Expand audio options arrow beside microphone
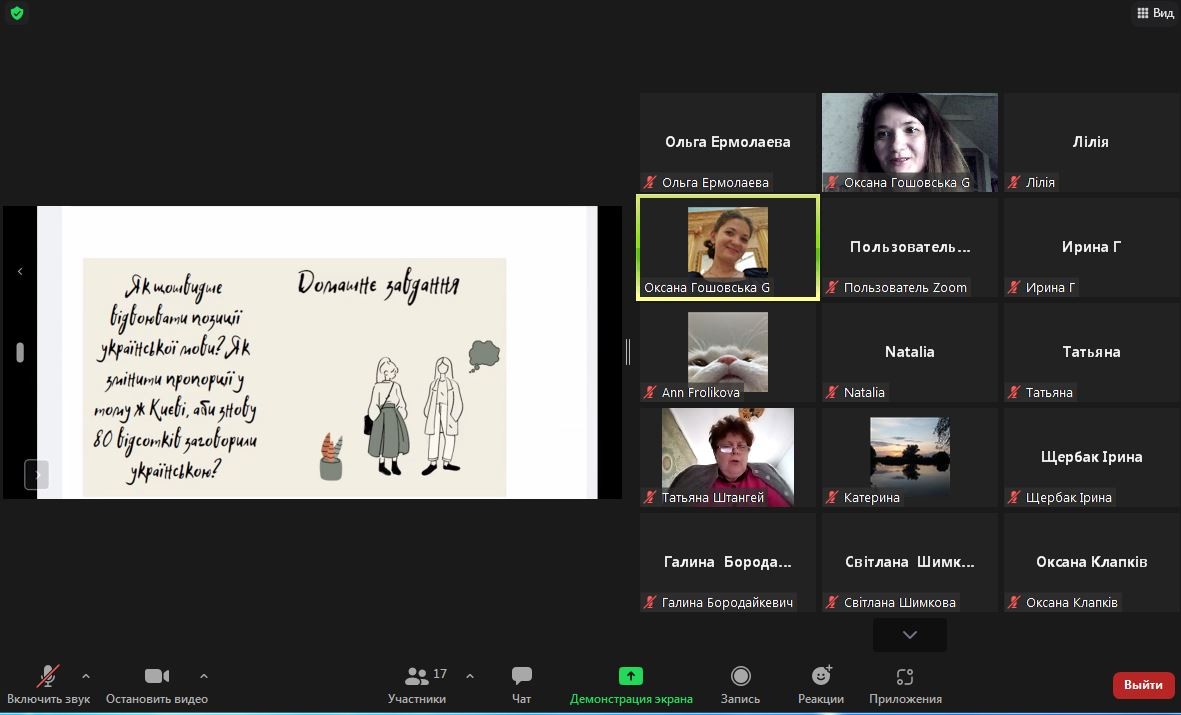1181x715 pixels. (86, 676)
